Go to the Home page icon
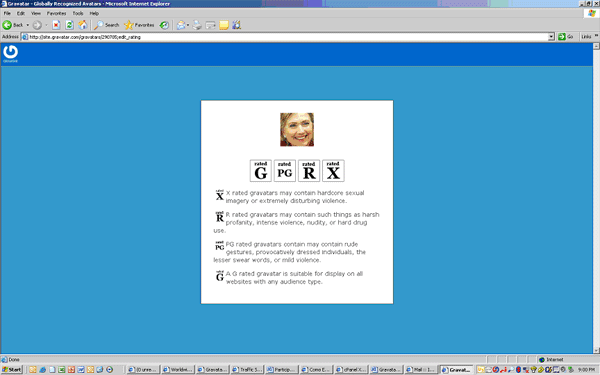600x375 pixels. click(83, 25)
